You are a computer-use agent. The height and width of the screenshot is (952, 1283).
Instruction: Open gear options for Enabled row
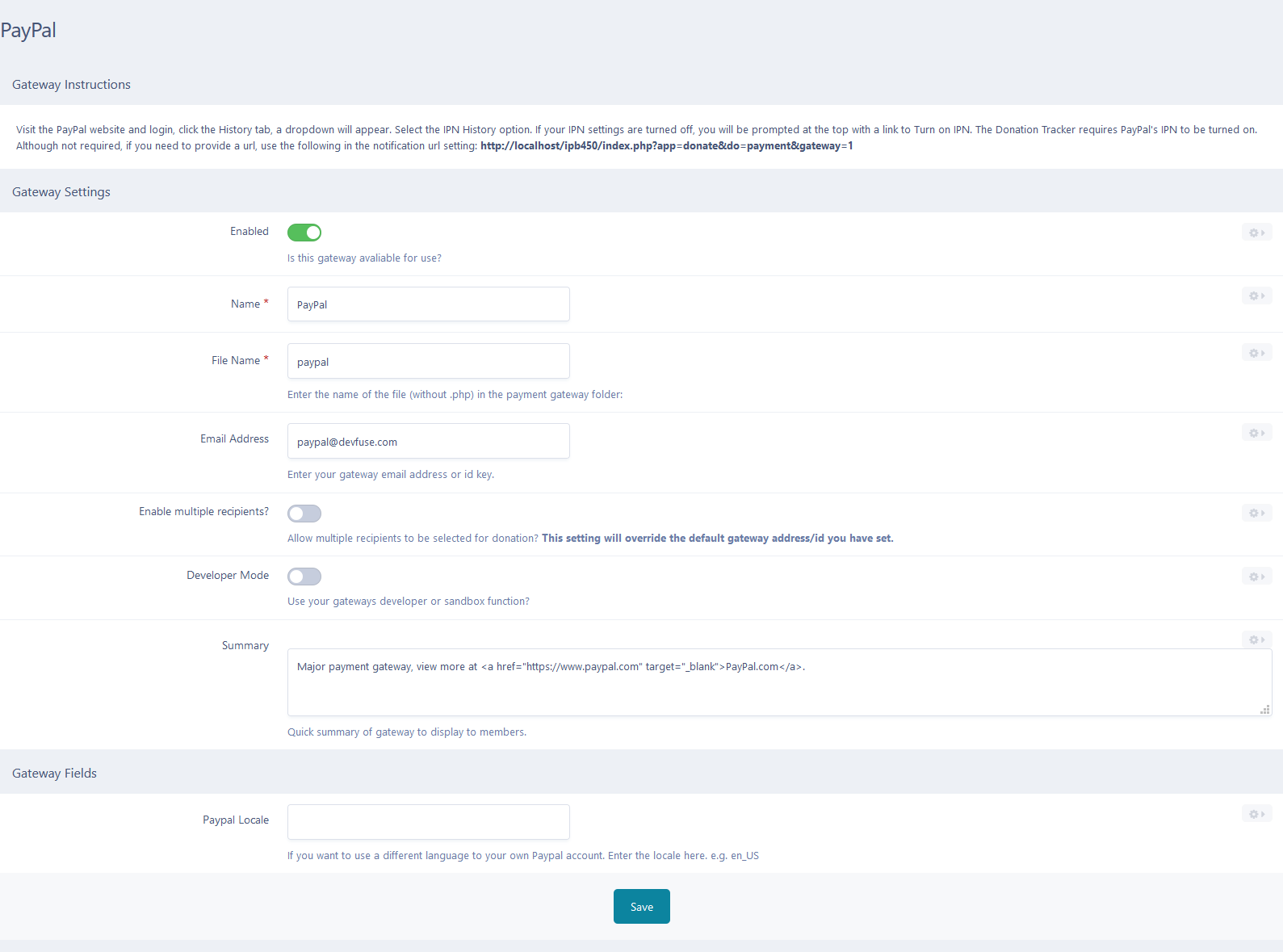click(x=1256, y=233)
